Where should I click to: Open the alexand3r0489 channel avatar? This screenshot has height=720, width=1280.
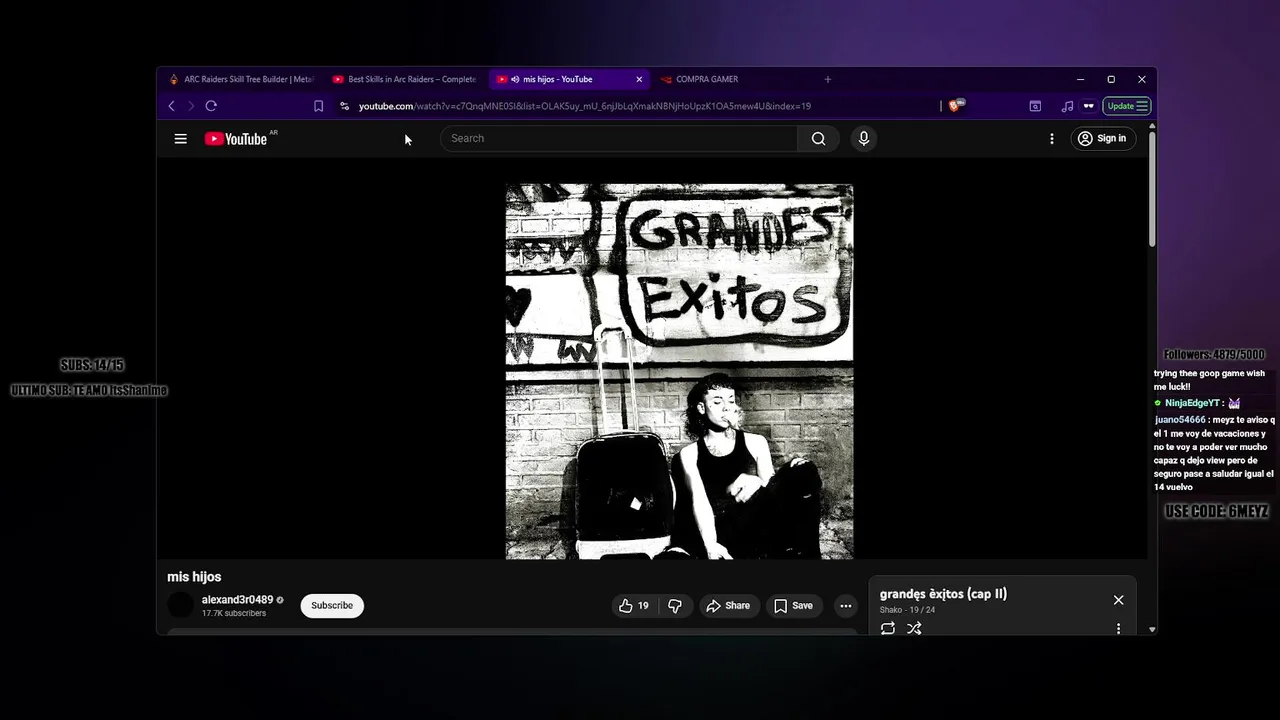[x=181, y=605]
